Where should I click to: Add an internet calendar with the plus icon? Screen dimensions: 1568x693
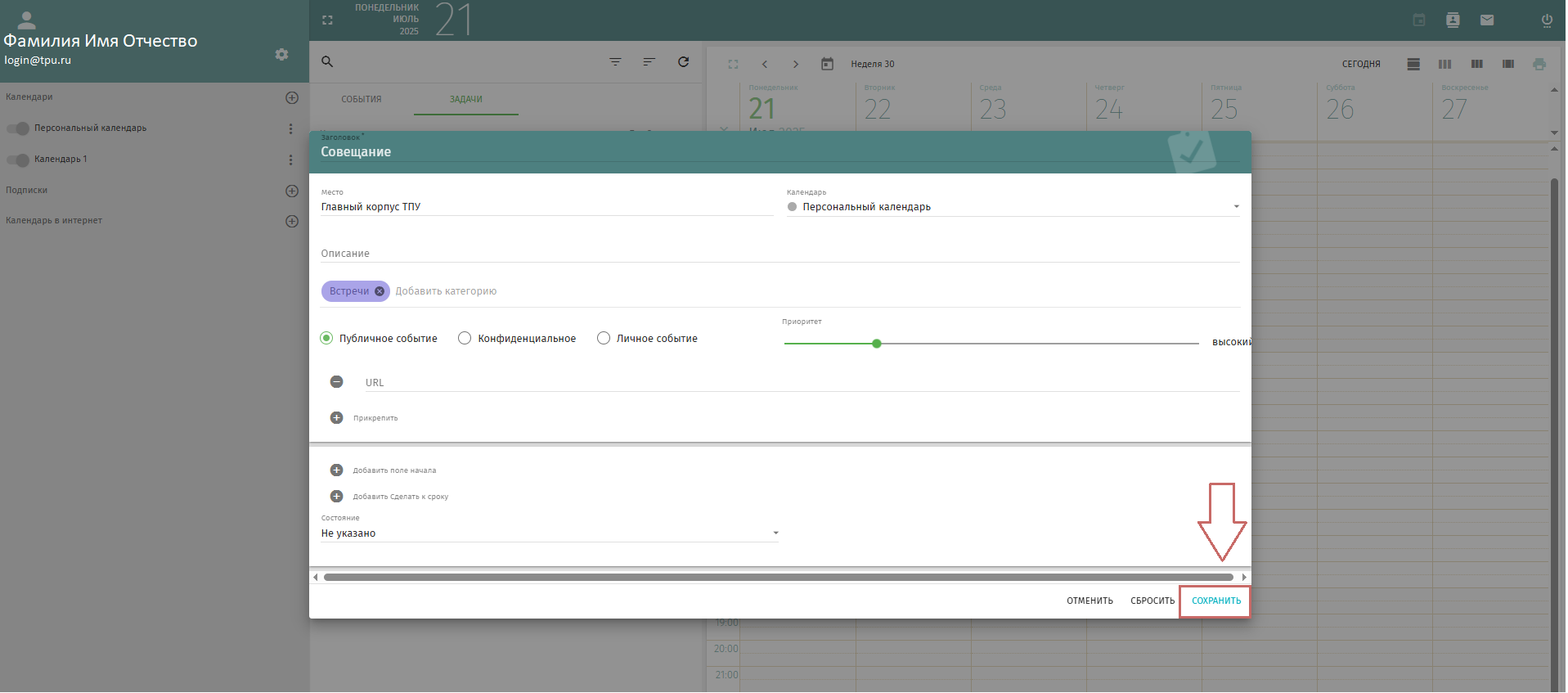tap(292, 221)
